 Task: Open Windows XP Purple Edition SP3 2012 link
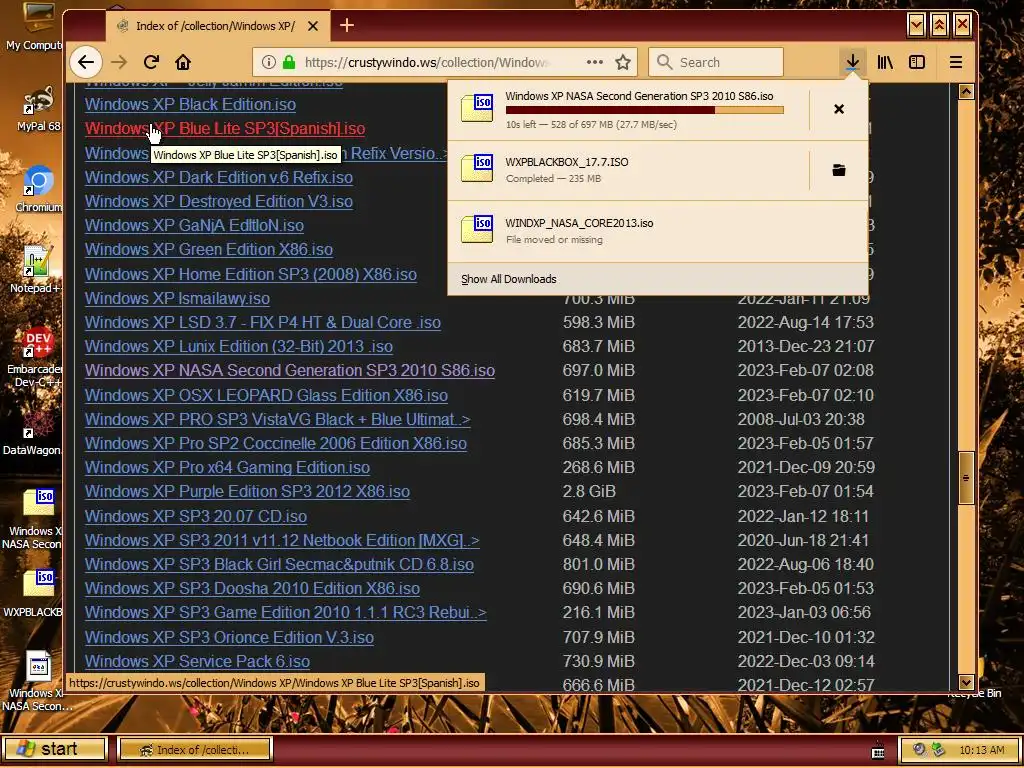coord(248,492)
